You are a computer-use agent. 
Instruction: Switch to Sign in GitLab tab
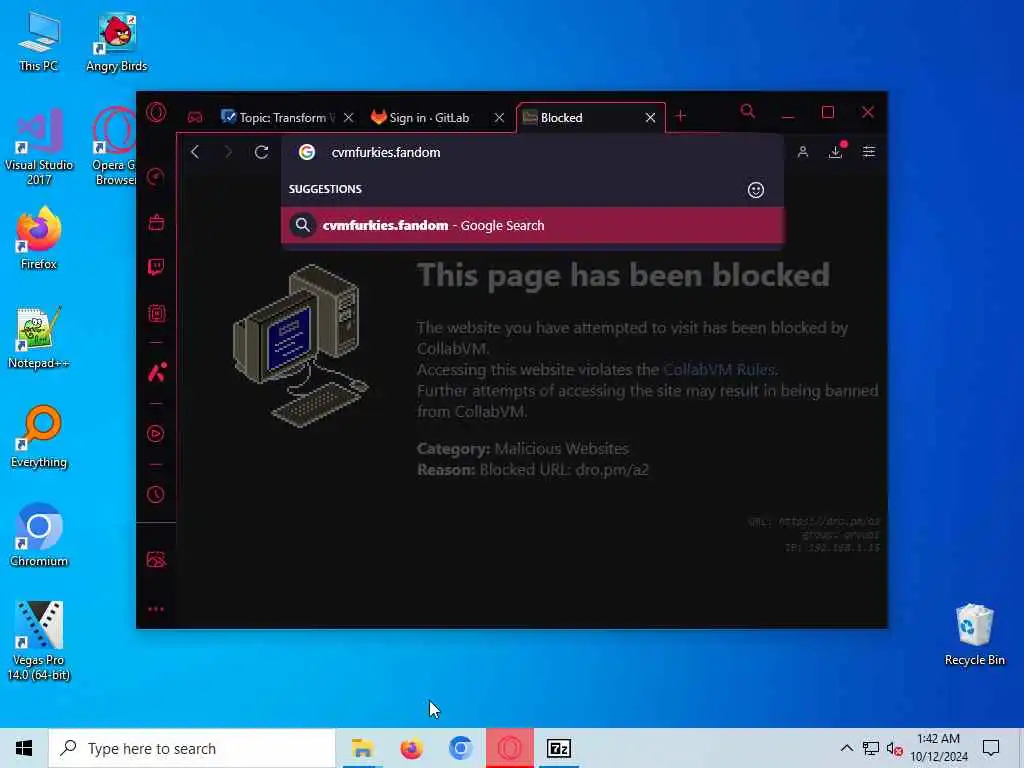[x=429, y=118]
